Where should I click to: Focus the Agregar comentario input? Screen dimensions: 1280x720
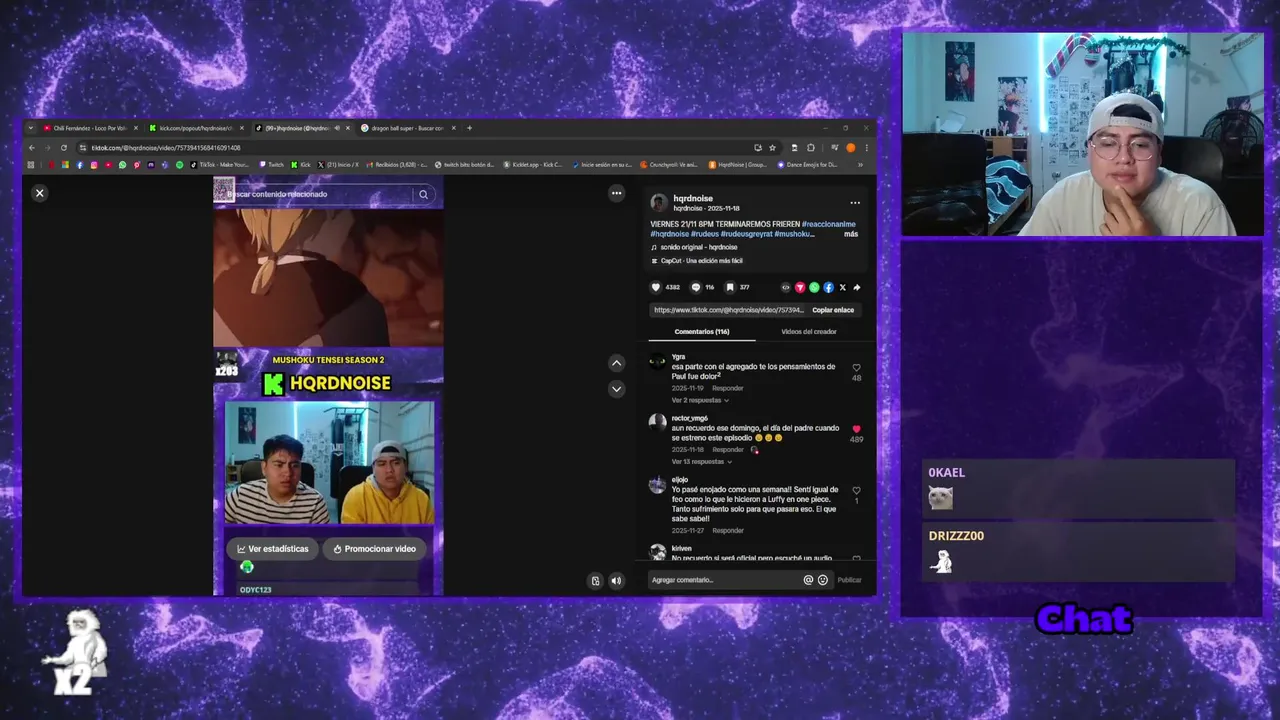(x=725, y=580)
